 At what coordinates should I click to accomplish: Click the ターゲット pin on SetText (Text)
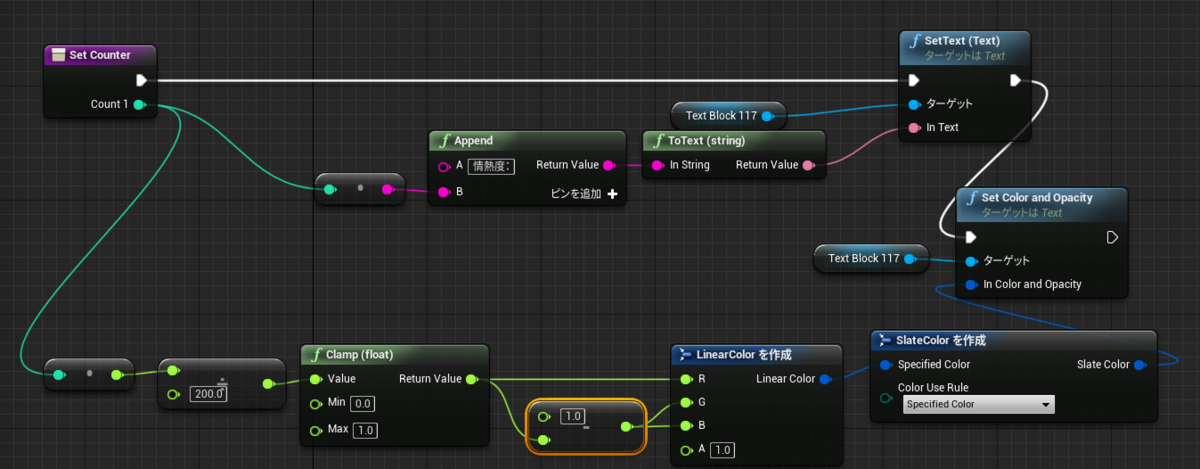(914, 104)
